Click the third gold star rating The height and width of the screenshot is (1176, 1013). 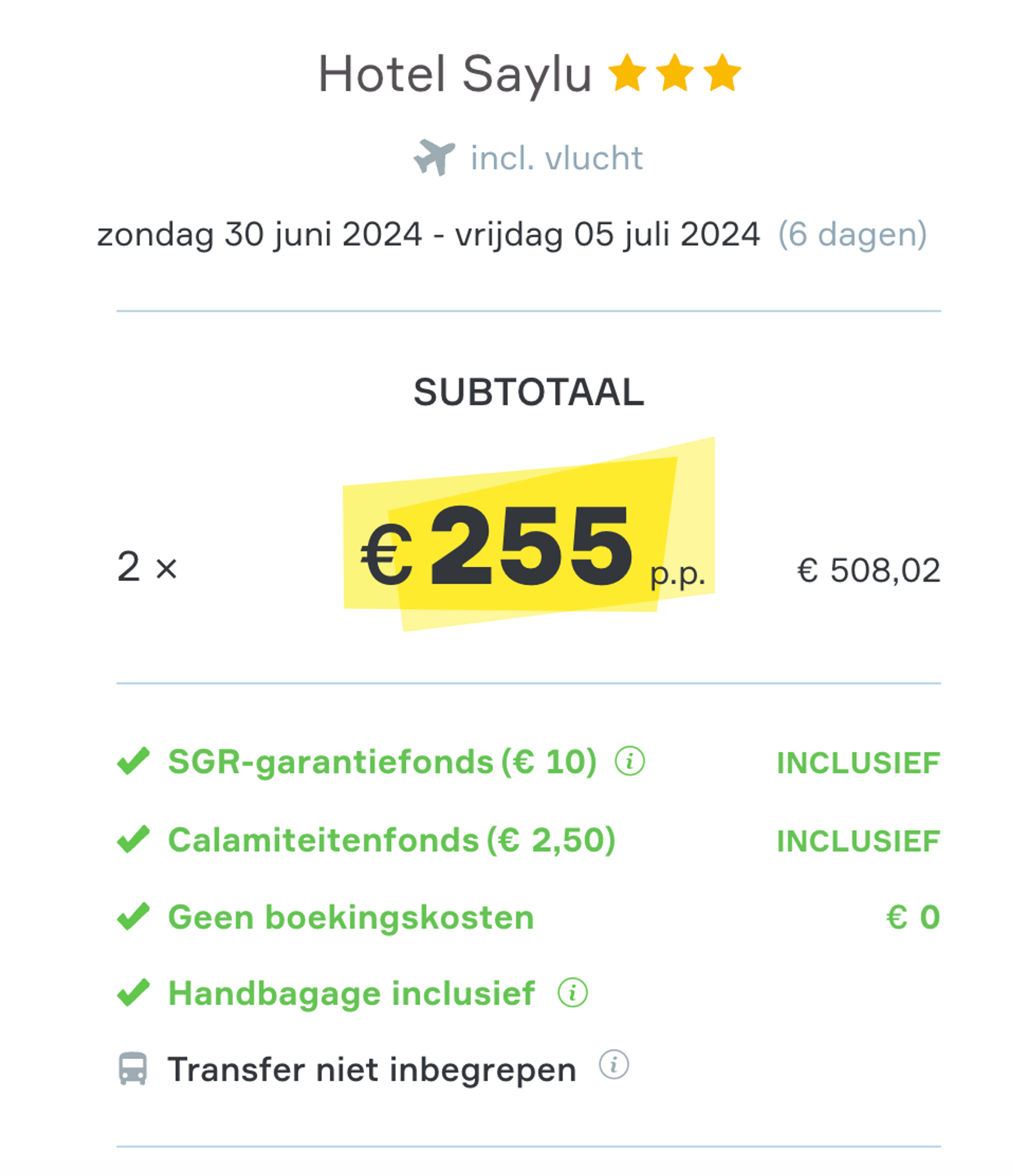722,73
